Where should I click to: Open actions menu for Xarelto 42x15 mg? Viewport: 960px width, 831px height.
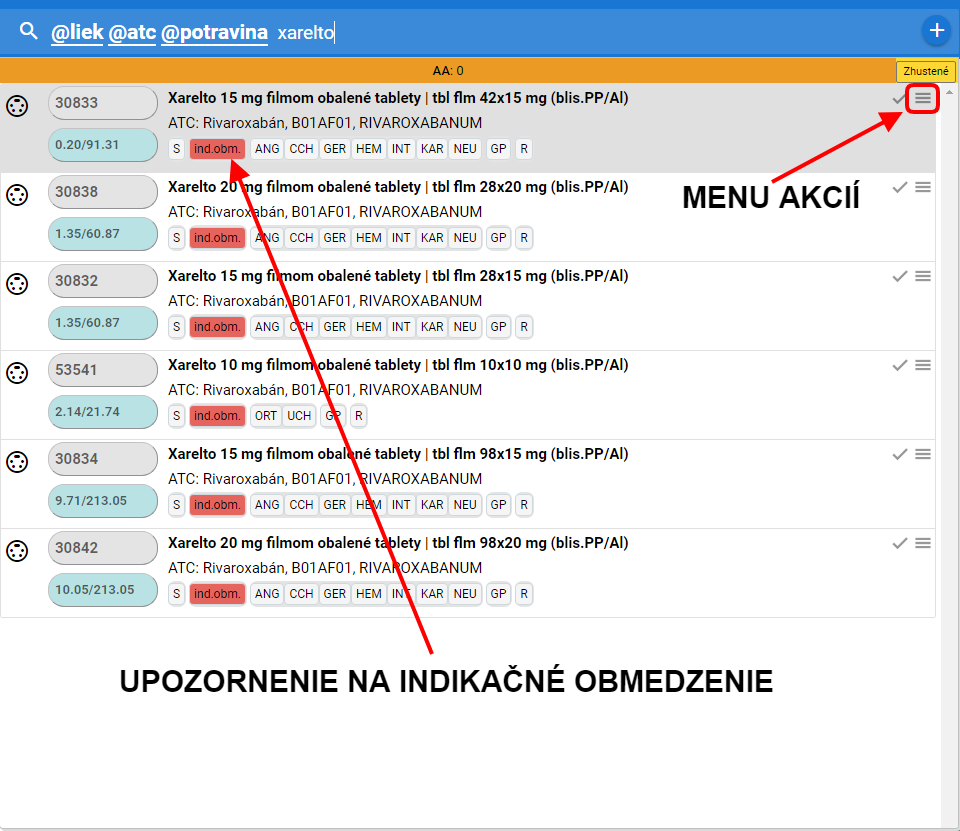(923, 98)
